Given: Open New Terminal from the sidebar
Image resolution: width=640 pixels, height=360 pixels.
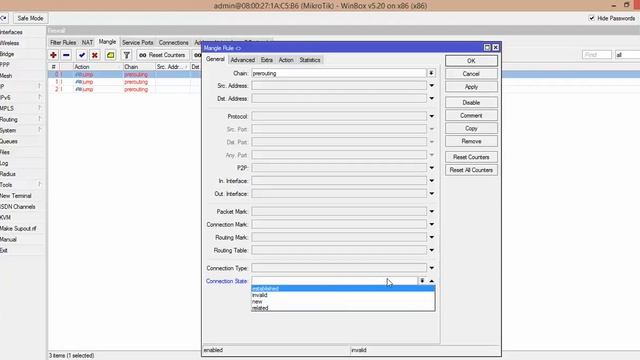Looking at the screenshot, I should tap(16, 196).
